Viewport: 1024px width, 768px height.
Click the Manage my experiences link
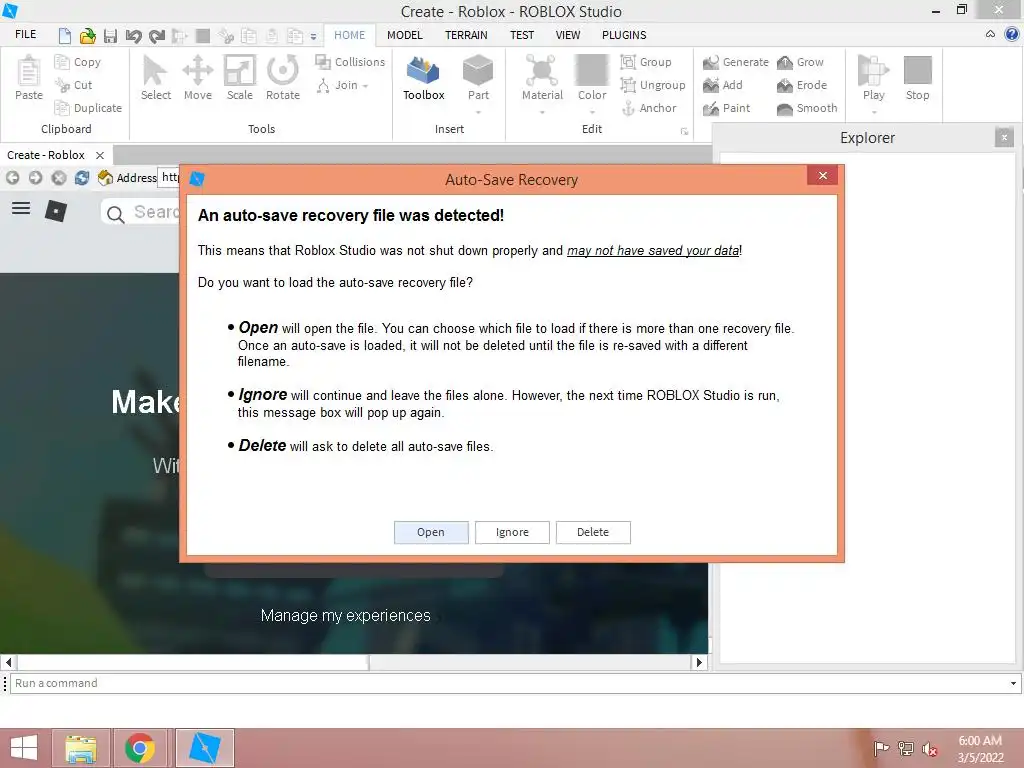click(x=345, y=615)
